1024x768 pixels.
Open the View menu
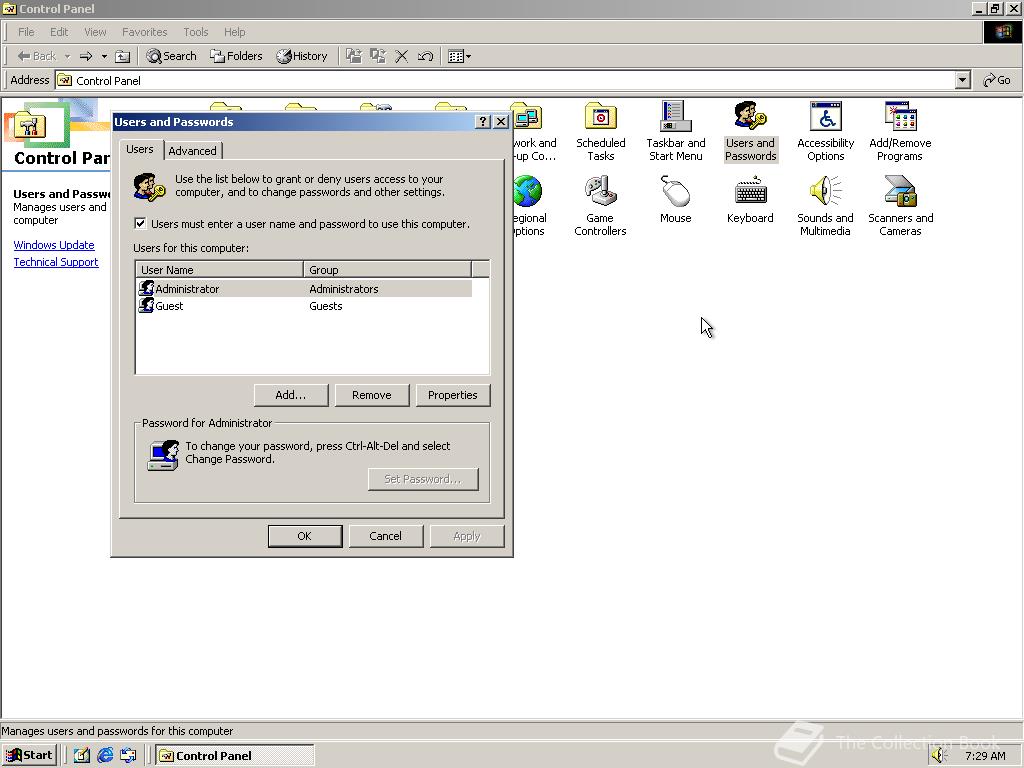95,32
